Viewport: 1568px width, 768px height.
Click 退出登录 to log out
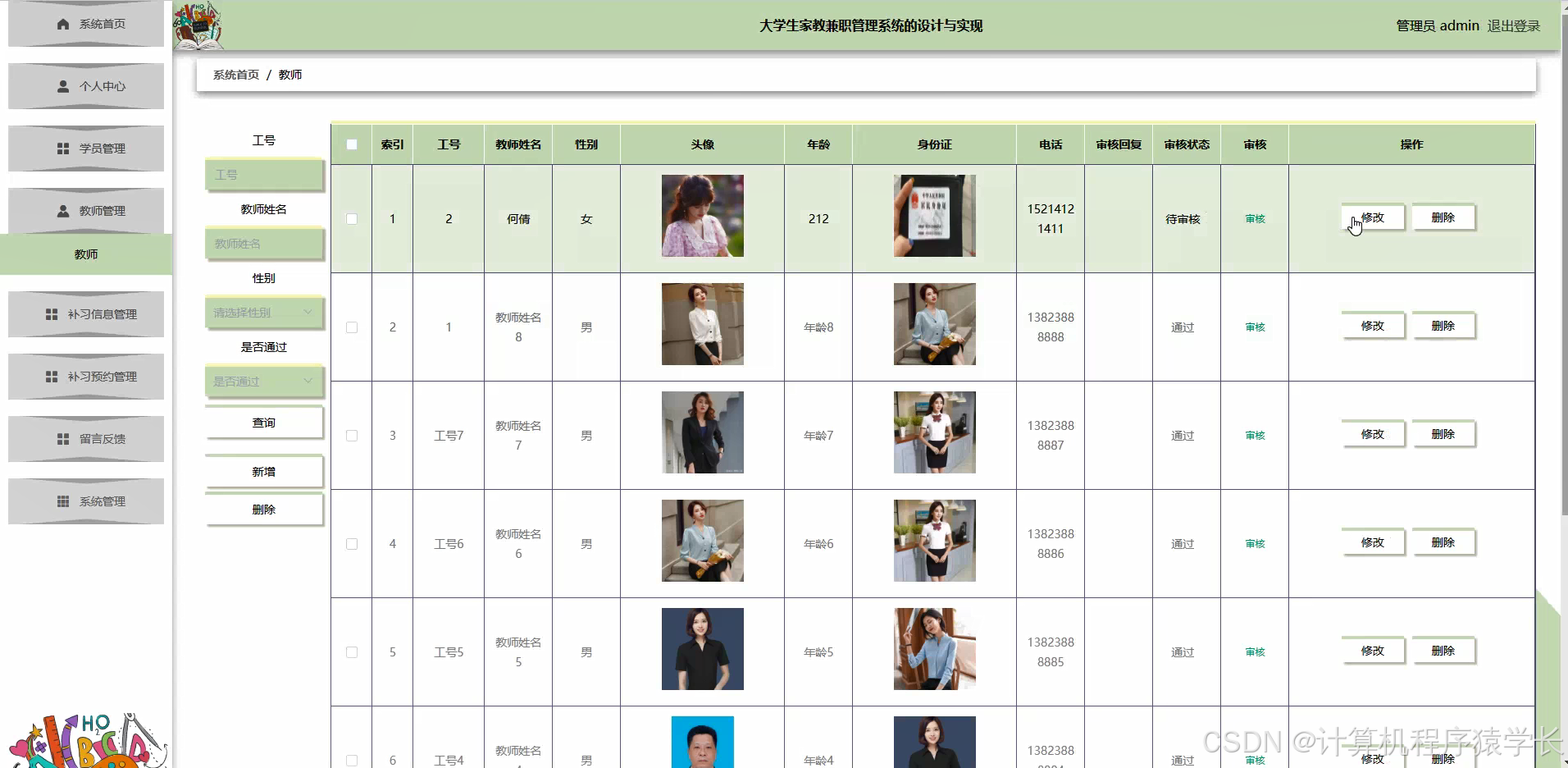point(1514,25)
